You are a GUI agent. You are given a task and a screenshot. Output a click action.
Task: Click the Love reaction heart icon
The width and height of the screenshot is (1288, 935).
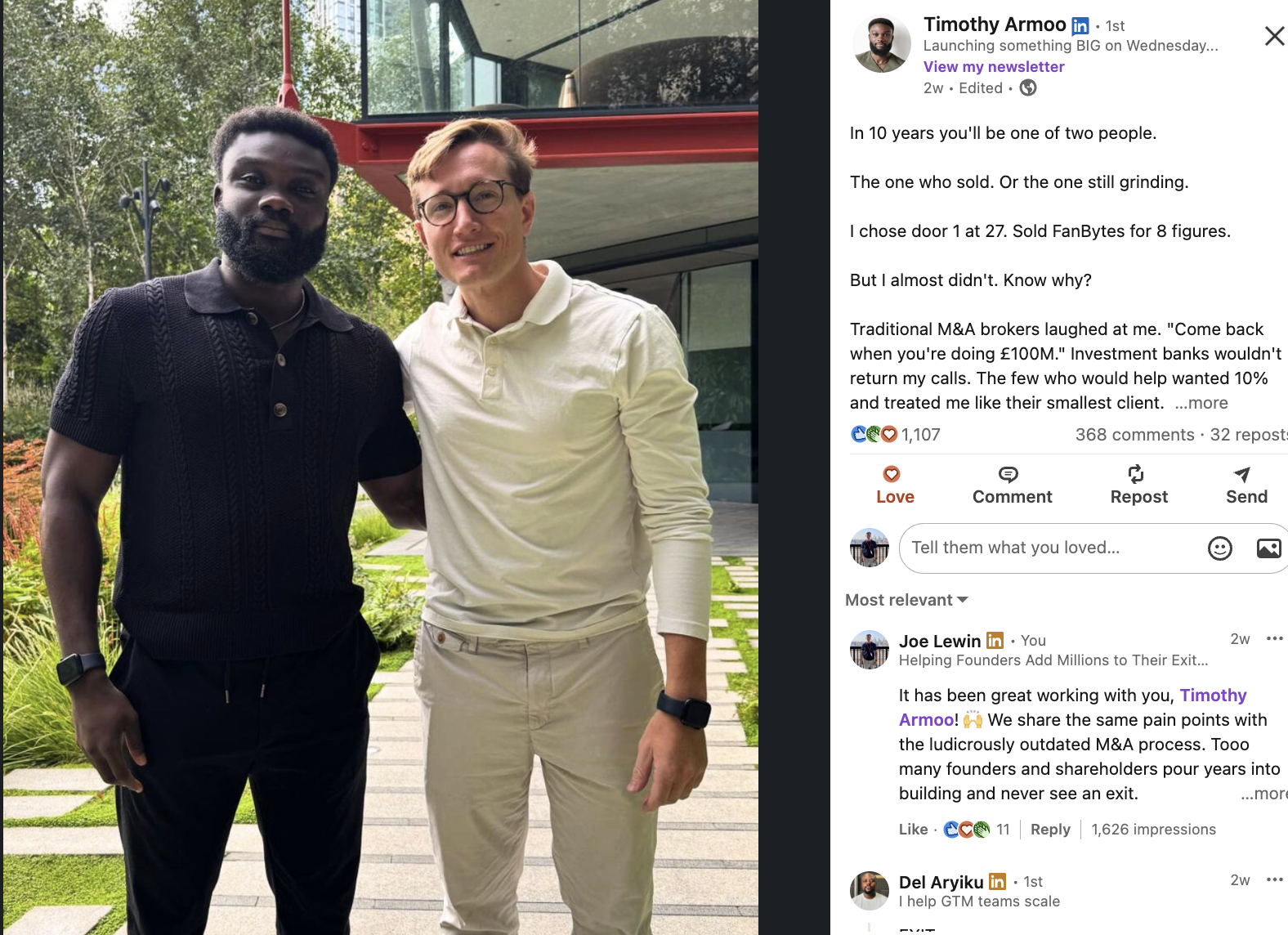[892, 474]
